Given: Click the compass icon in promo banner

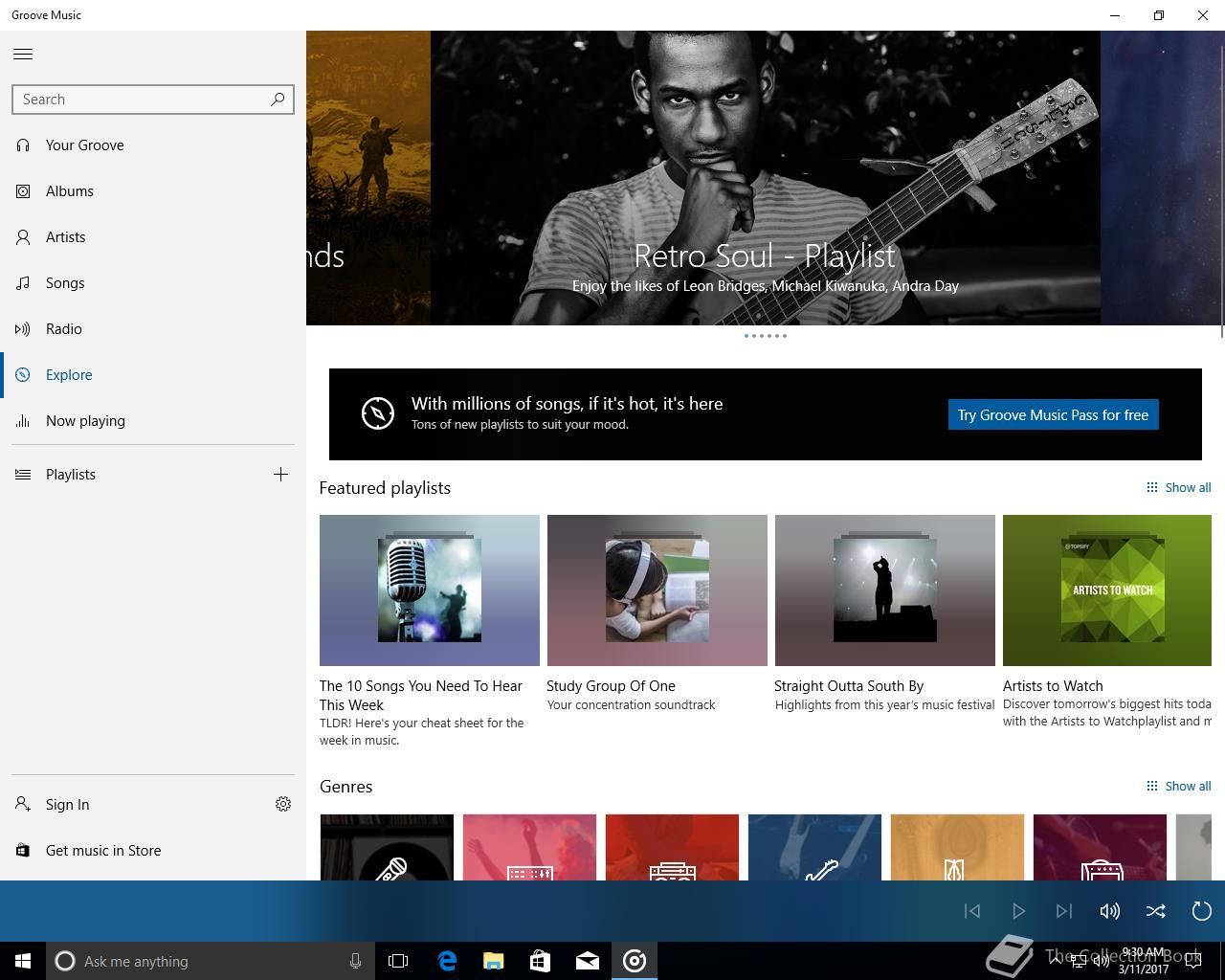Looking at the screenshot, I should pos(378,413).
